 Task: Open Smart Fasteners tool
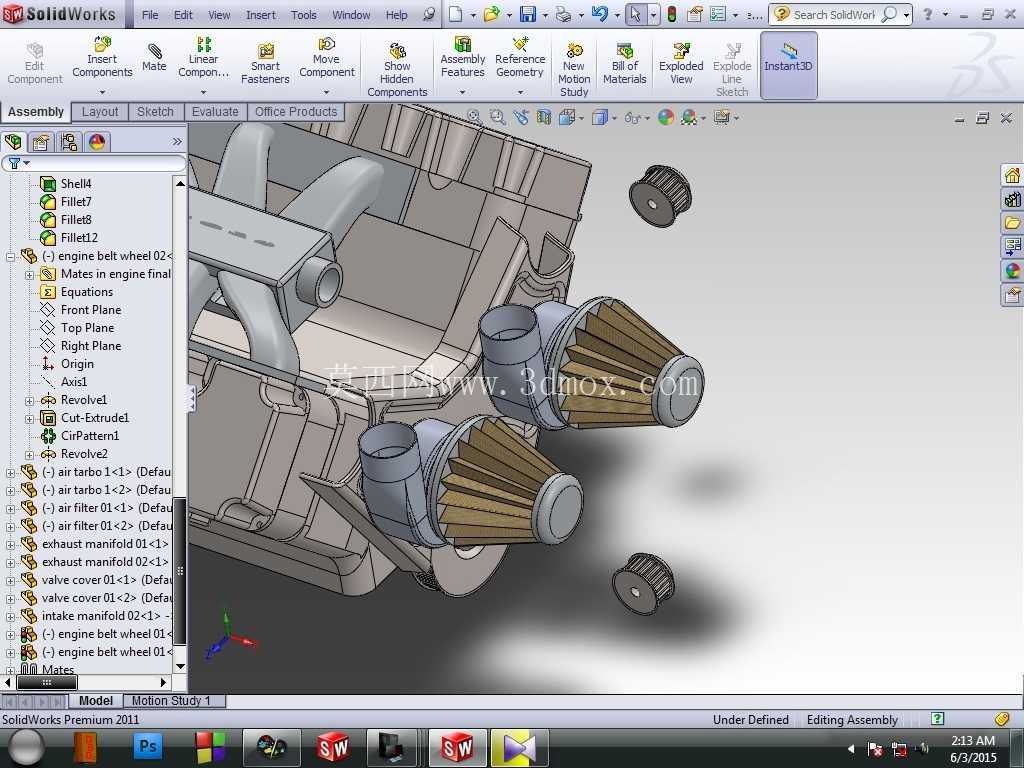(265, 64)
